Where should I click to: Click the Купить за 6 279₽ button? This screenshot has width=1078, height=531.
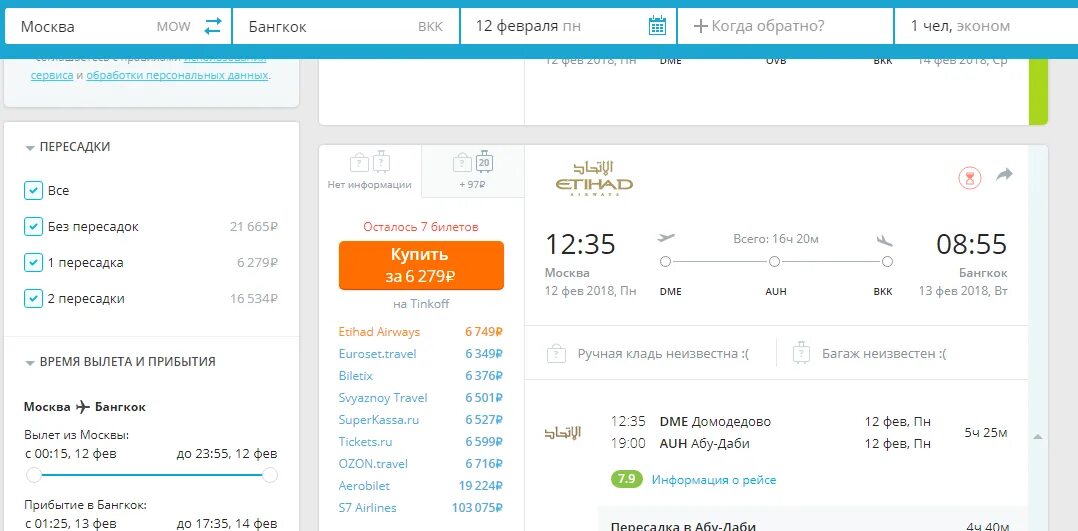coord(421,266)
